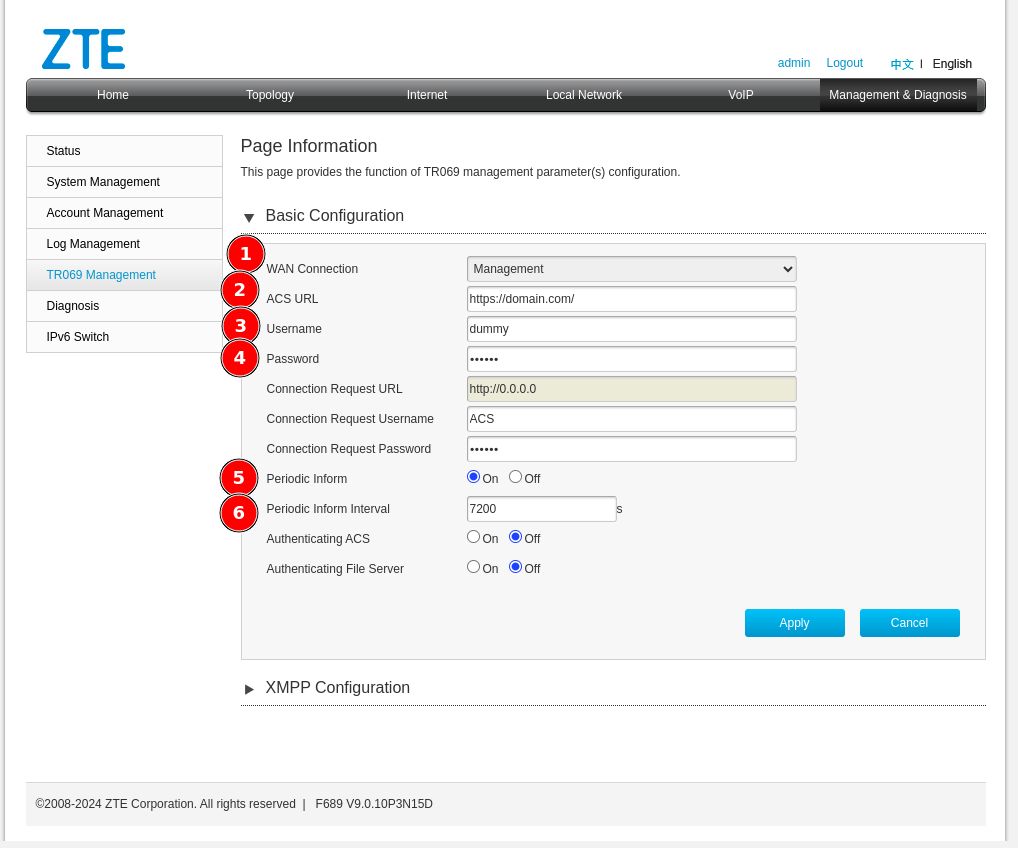Enable Authenticating ACS On option

[x=473, y=537]
